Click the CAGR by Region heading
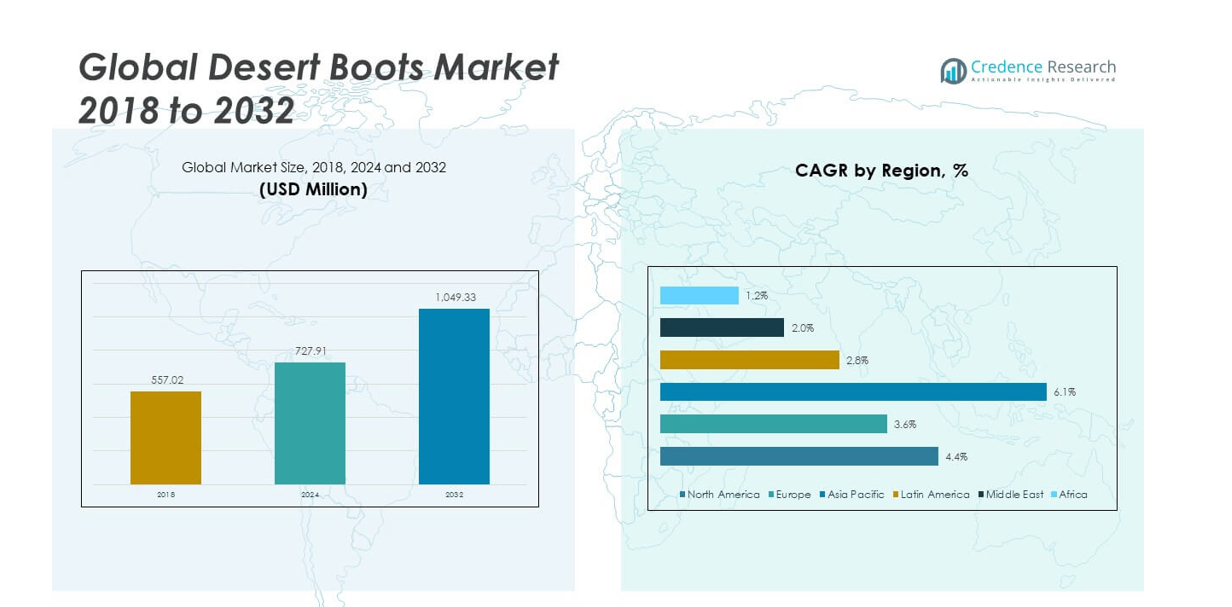 tap(881, 171)
